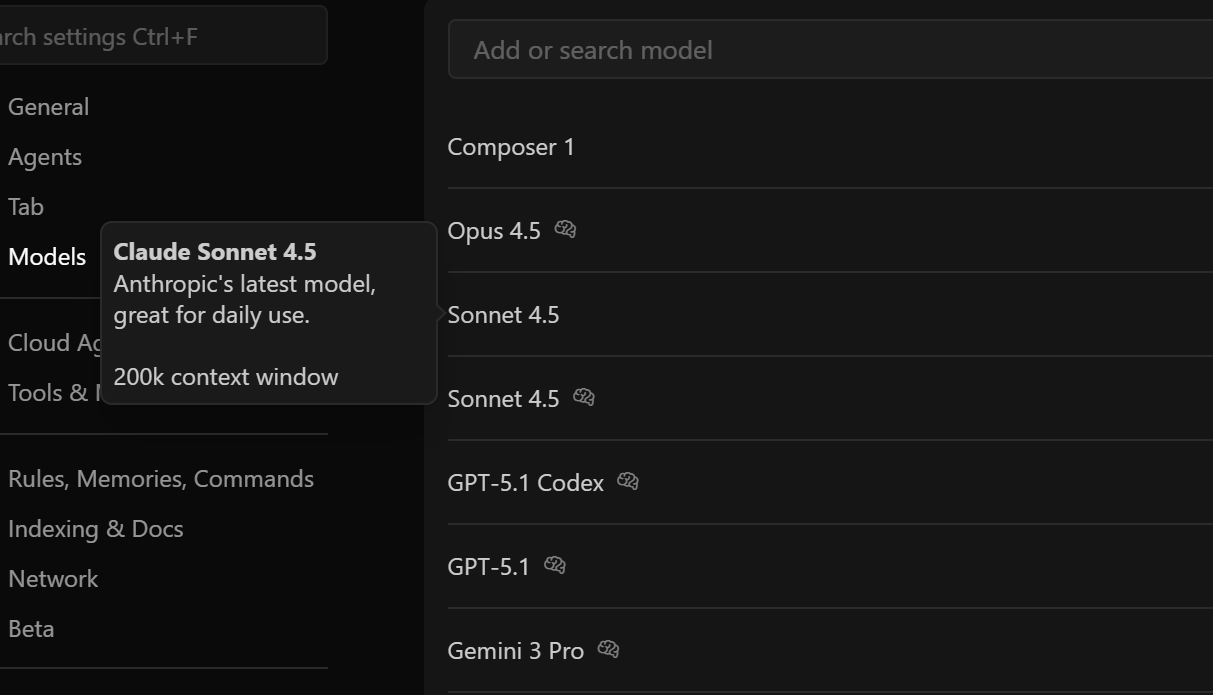Click the Sonnet 4.5 row without brain icon
Viewport: 1213px width, 695px height.
(830, 315)
